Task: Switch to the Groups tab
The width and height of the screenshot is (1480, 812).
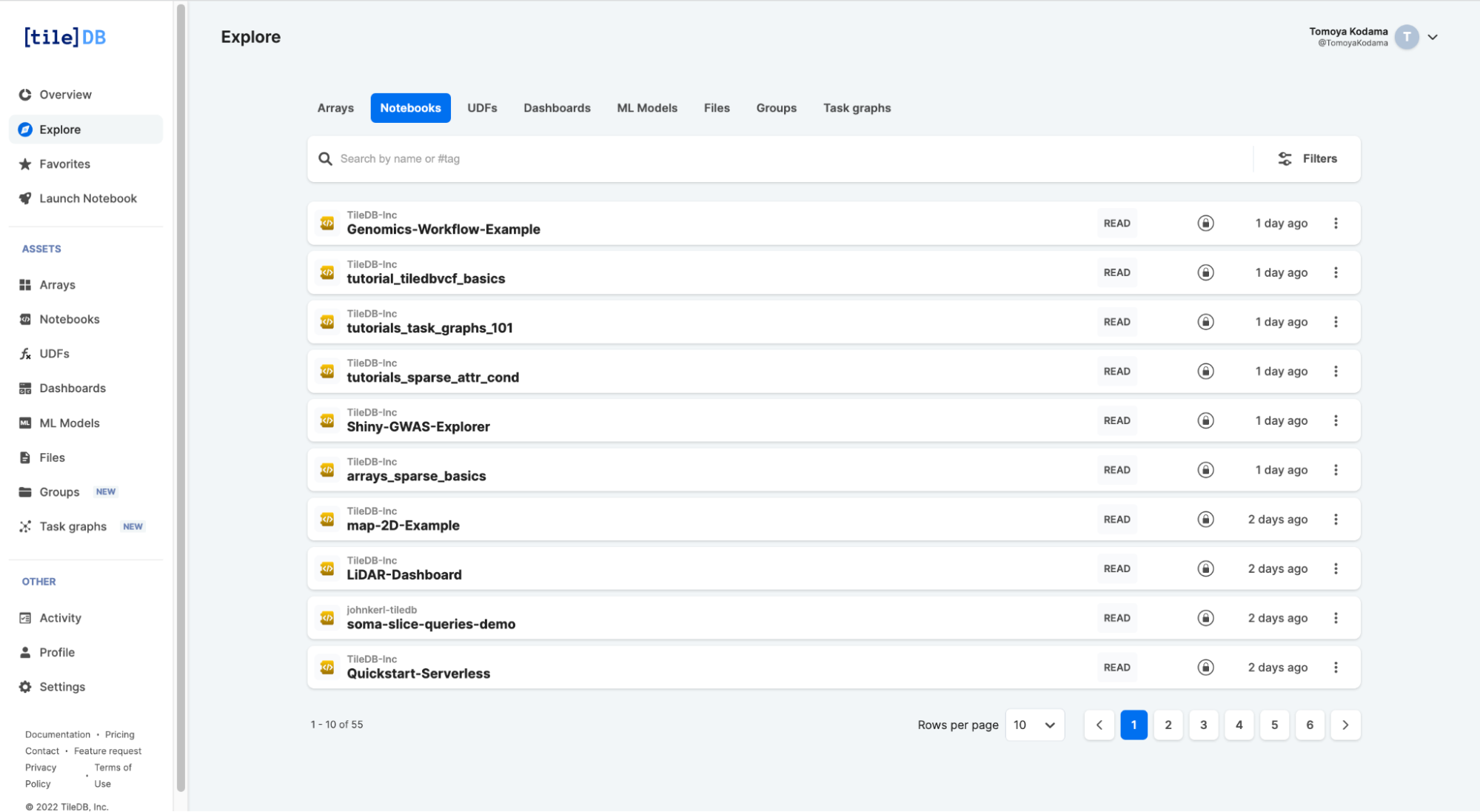Action: 776,108
